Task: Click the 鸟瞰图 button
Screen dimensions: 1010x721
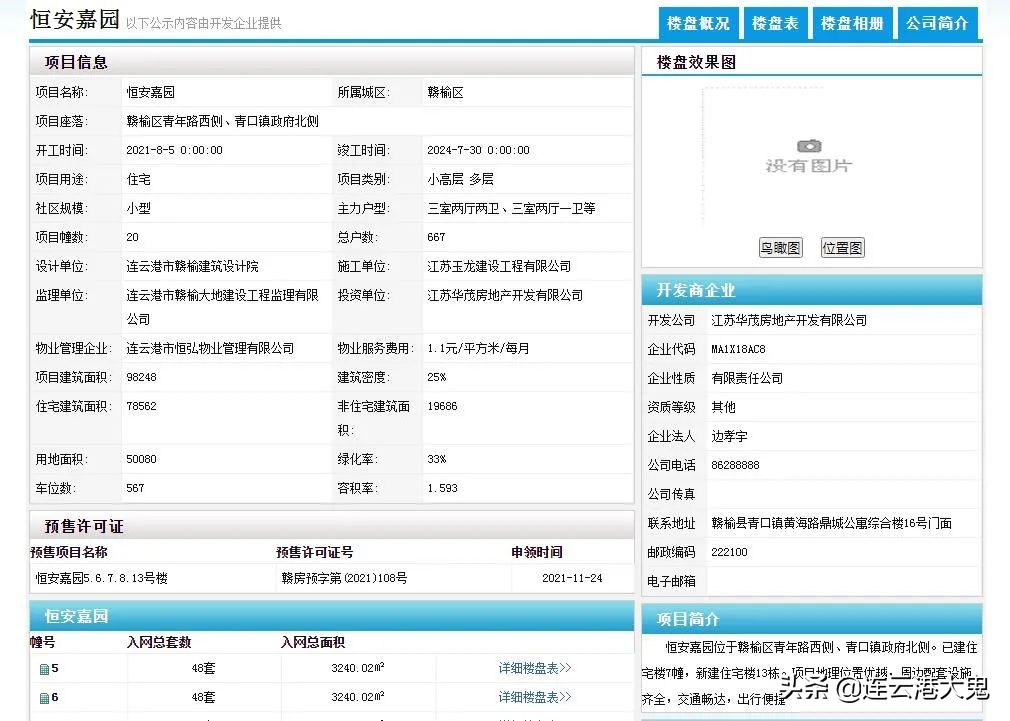Action: point(780,247)
